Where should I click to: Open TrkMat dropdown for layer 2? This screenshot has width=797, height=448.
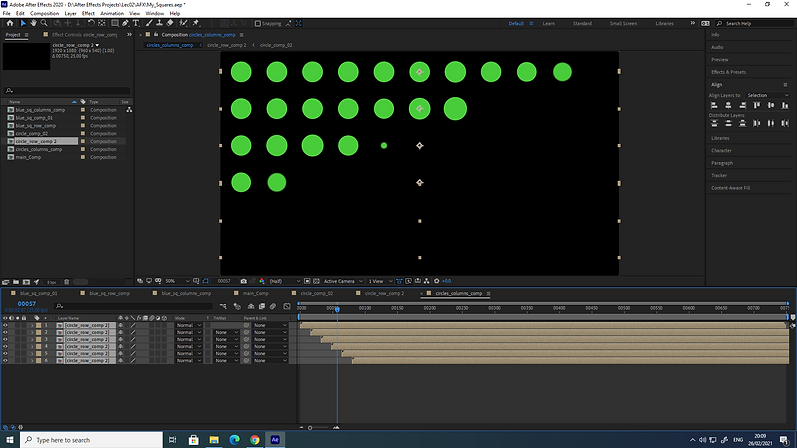click(x=226, y=332)
